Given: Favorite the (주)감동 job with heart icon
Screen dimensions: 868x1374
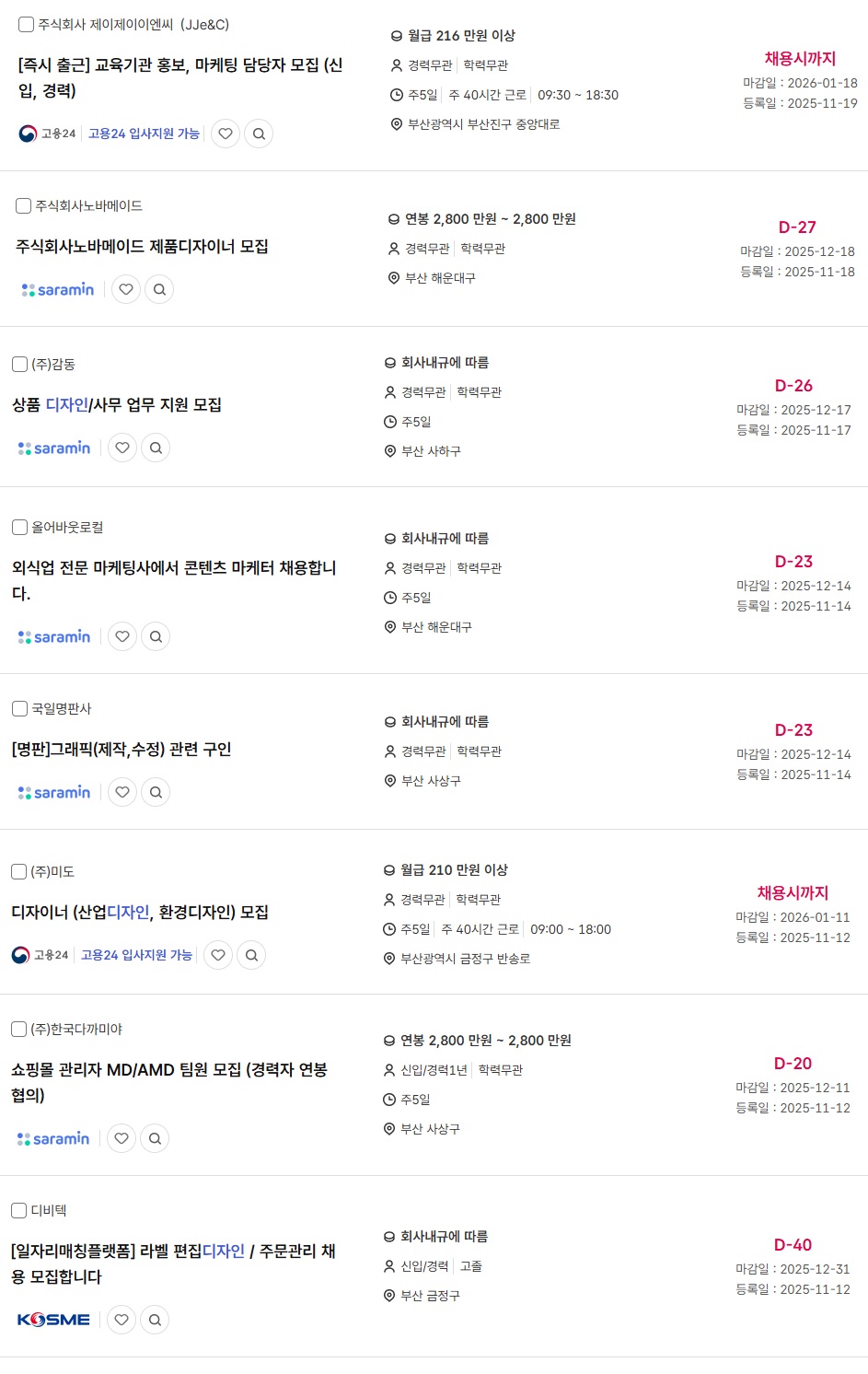Looking at the screenshot, I should [122, 448].
